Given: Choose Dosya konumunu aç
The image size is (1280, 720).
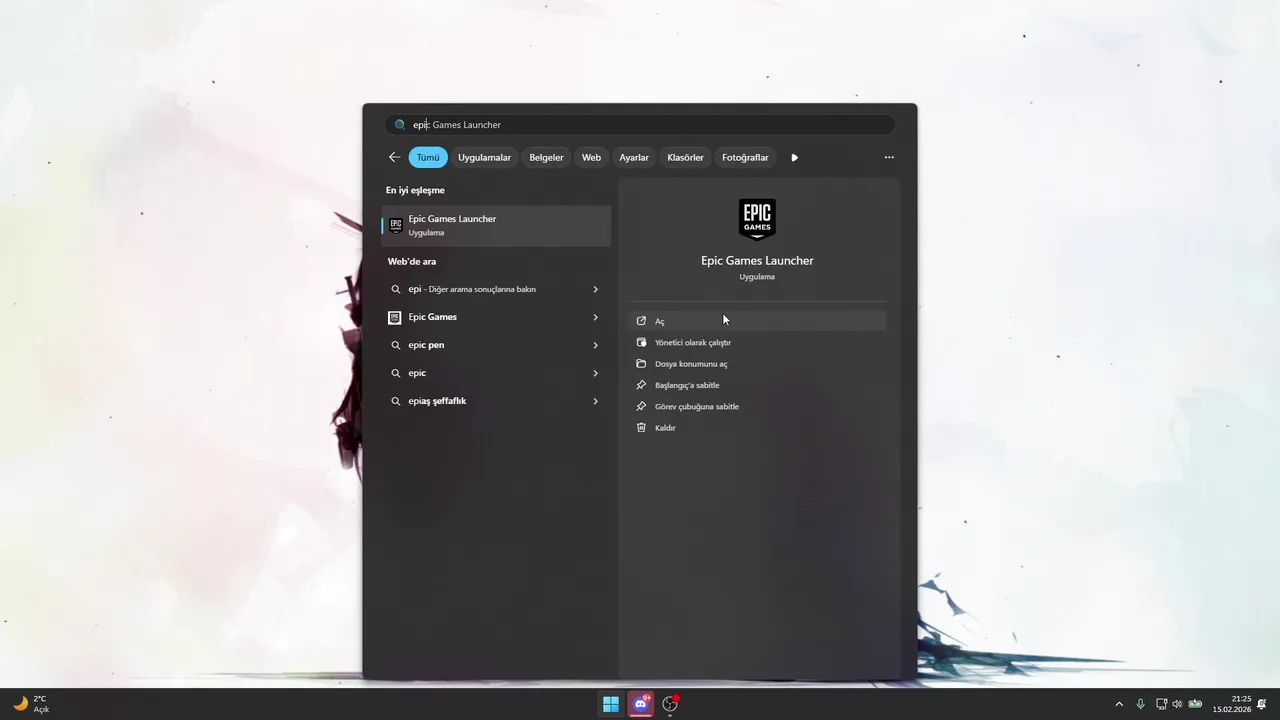Looking at the screenshot, I should 757,364.
